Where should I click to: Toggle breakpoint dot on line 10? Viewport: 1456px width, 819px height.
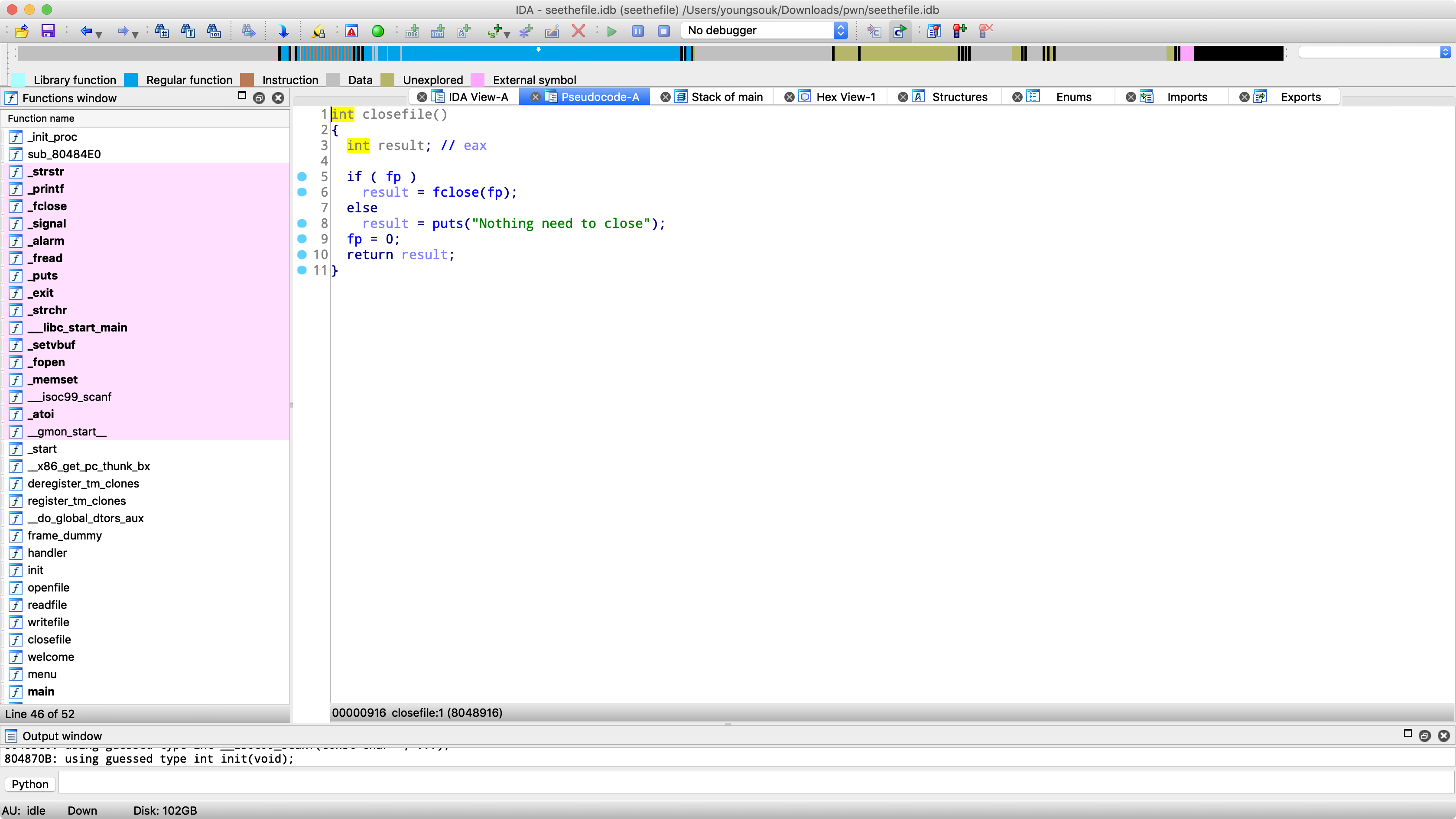(302, 254)
